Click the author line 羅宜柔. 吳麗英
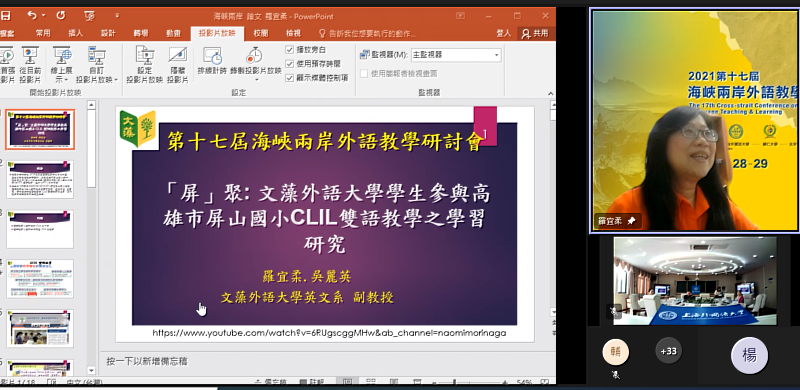 point(307,277)
